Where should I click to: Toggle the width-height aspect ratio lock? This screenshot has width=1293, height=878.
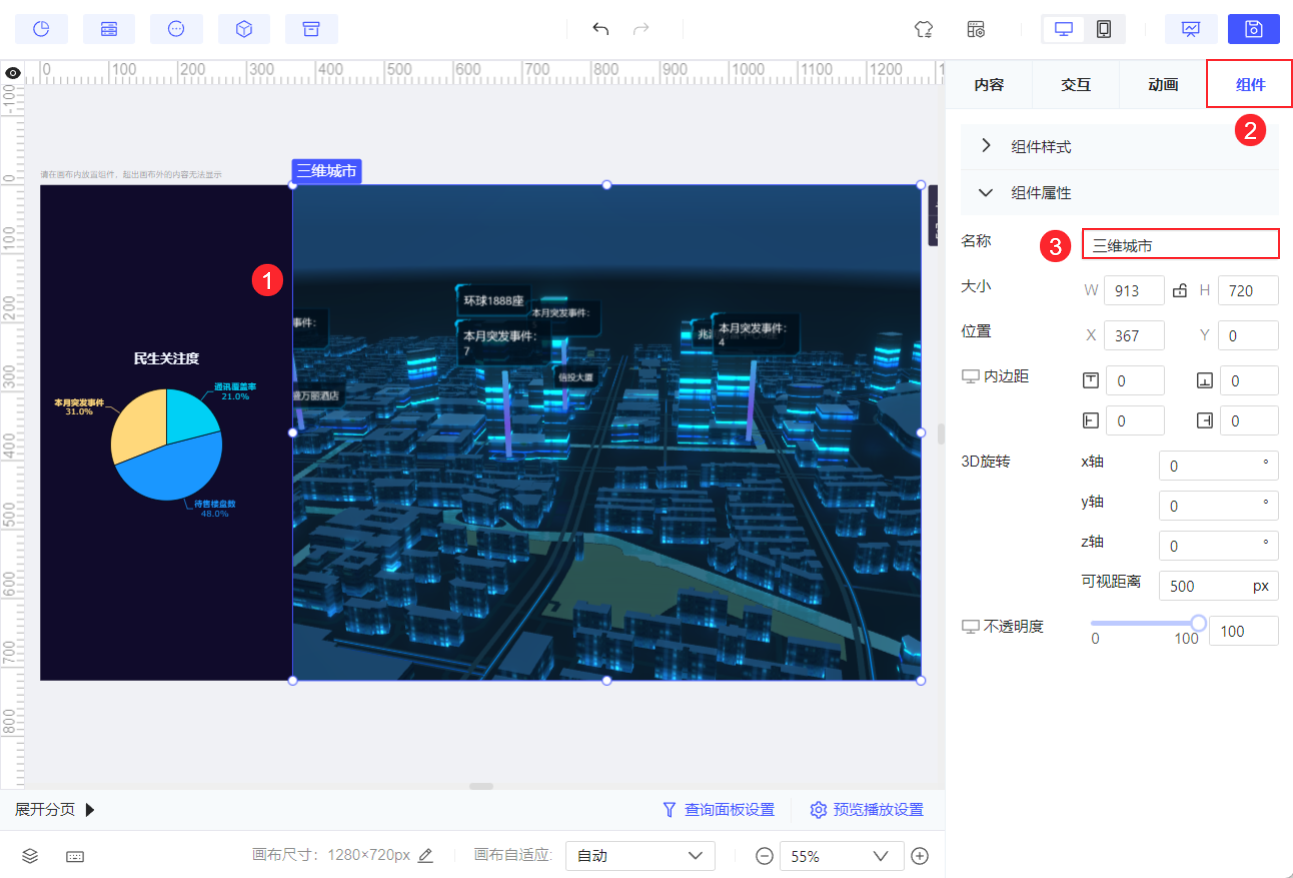1180,291
